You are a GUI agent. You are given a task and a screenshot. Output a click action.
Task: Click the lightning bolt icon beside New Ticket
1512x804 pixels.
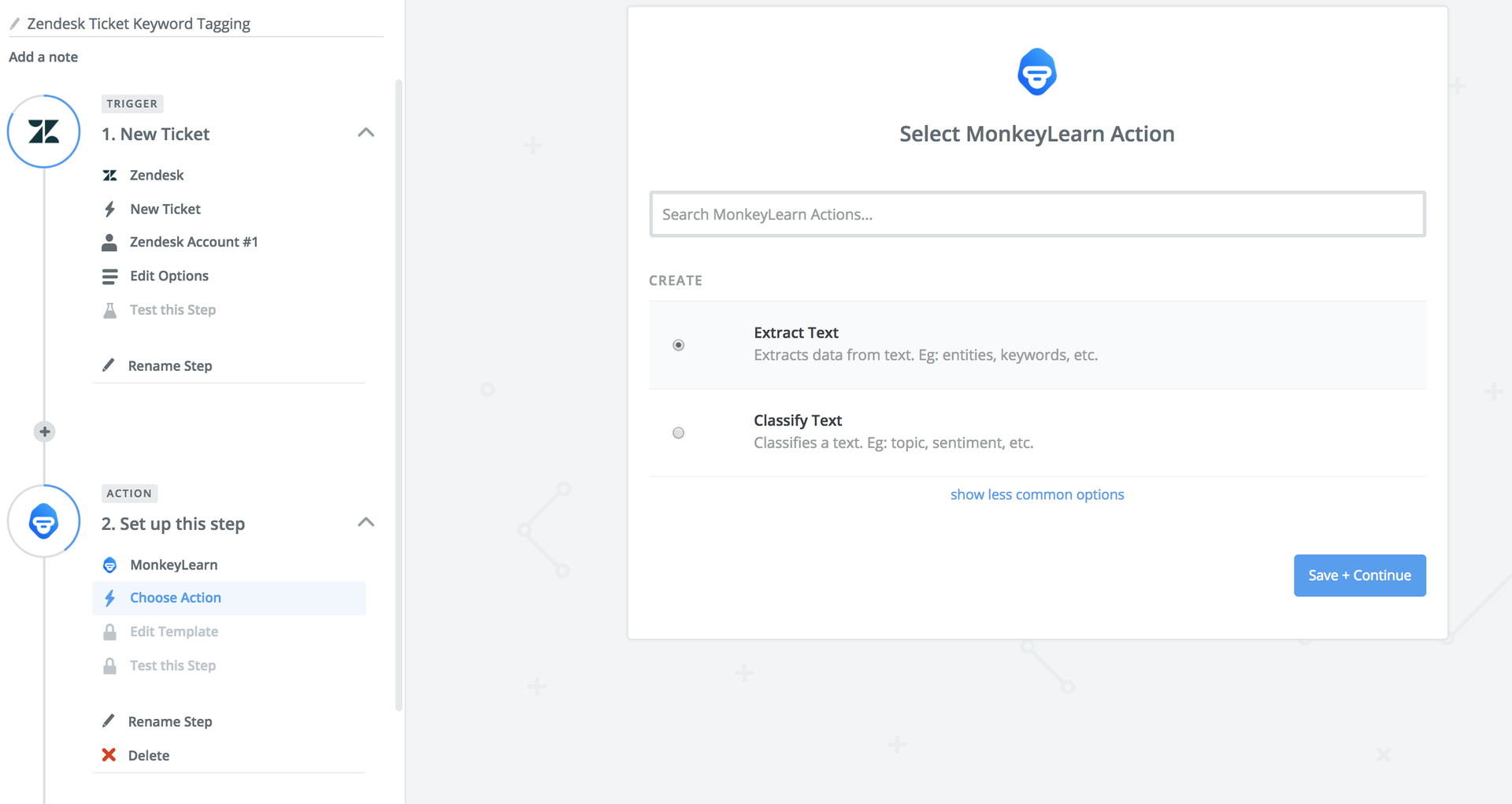[x=109, y=209]
